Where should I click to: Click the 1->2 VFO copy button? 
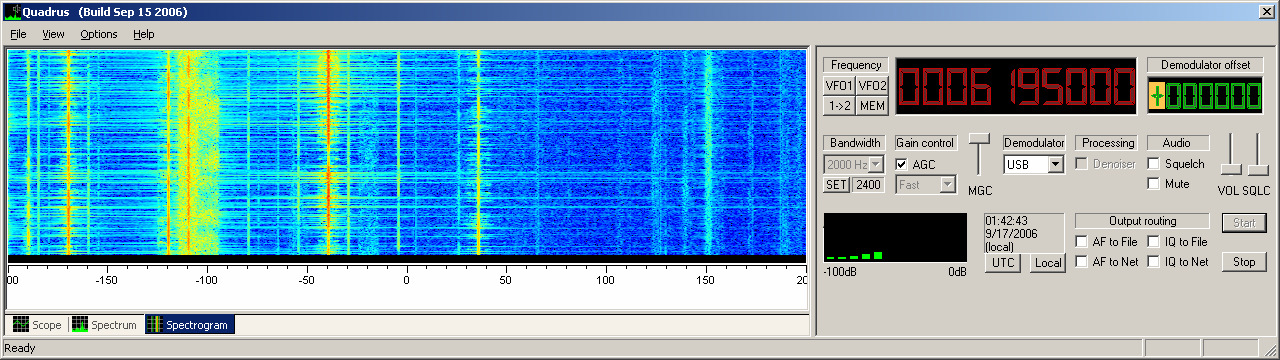coord(839,105)
